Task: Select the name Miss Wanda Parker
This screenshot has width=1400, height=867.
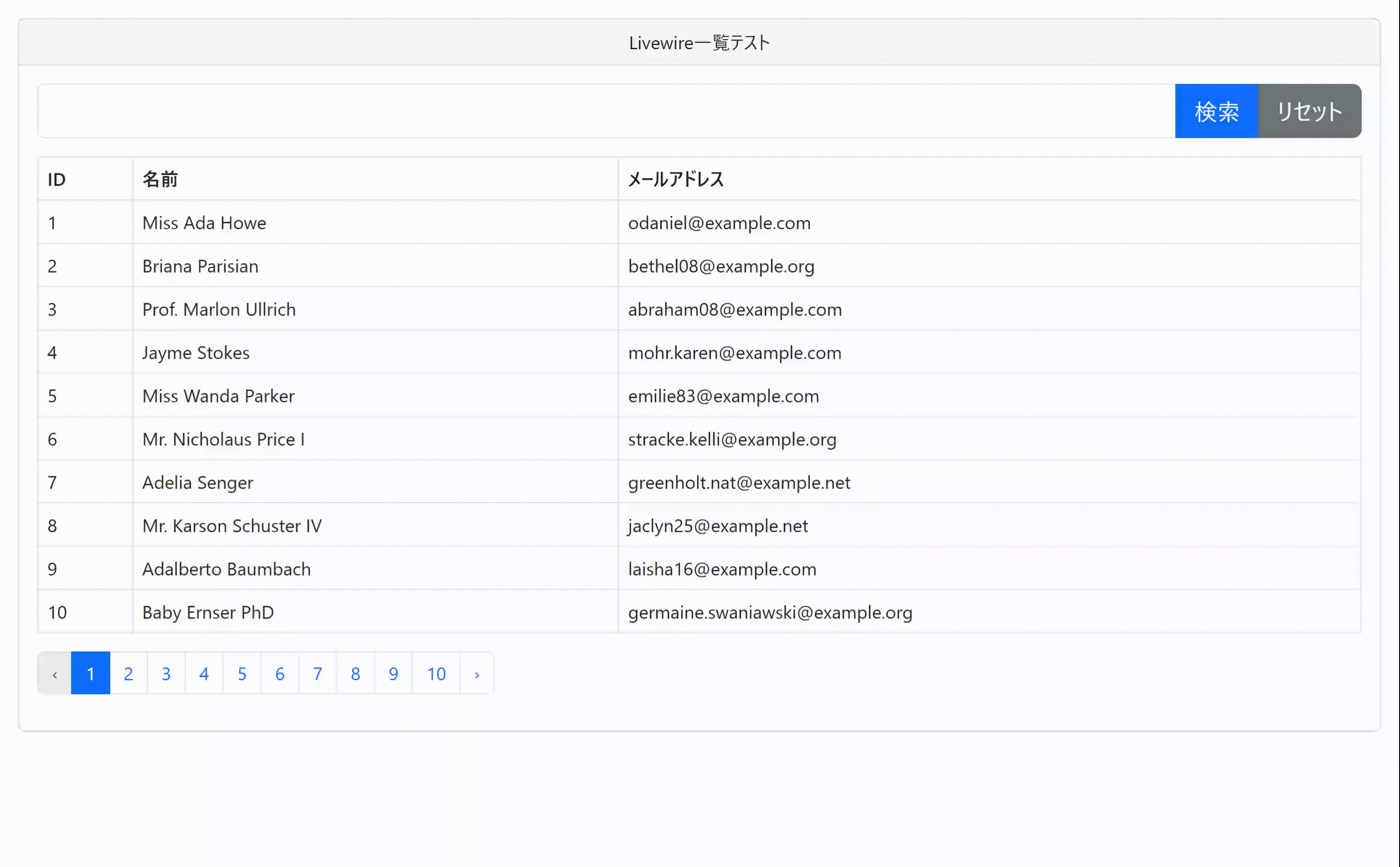Action: [218, 396]
